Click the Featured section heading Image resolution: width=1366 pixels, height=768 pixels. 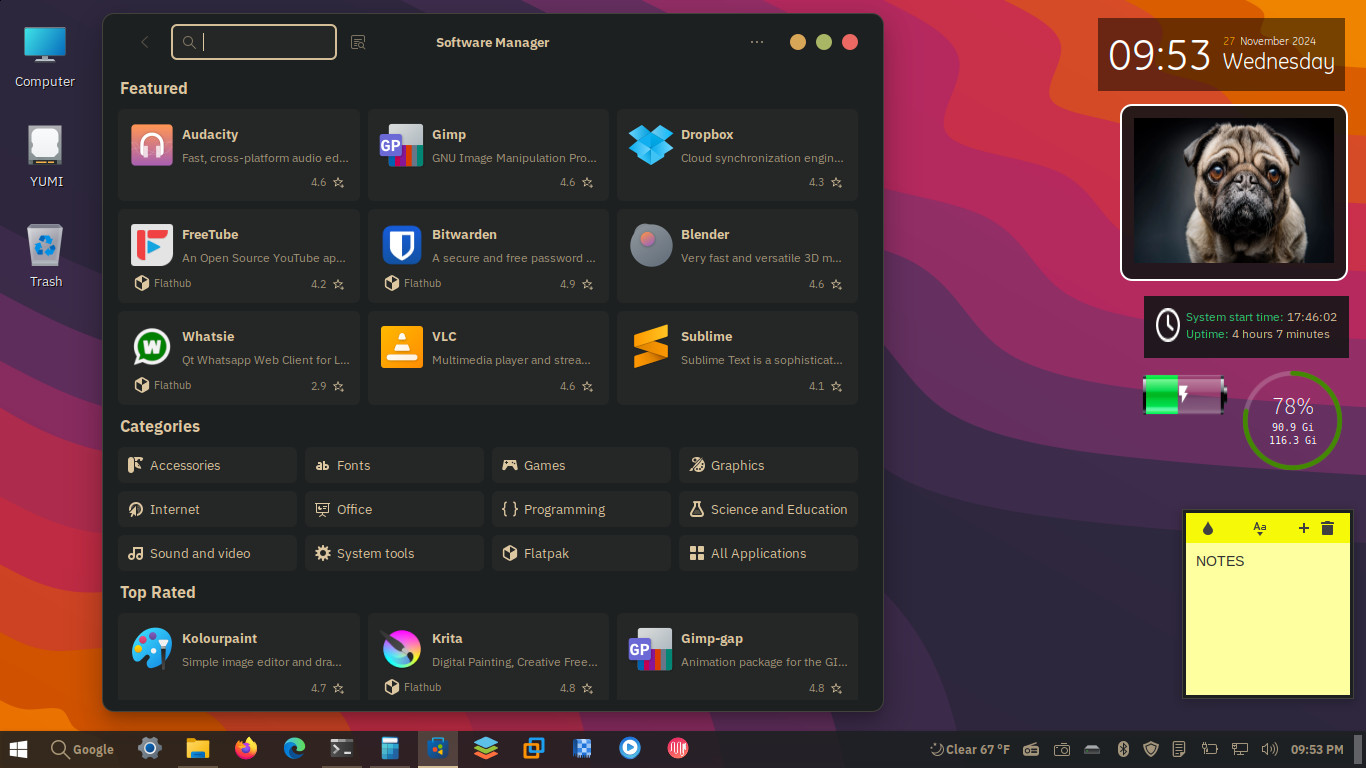pyautogui.click(x=154, y=88)
